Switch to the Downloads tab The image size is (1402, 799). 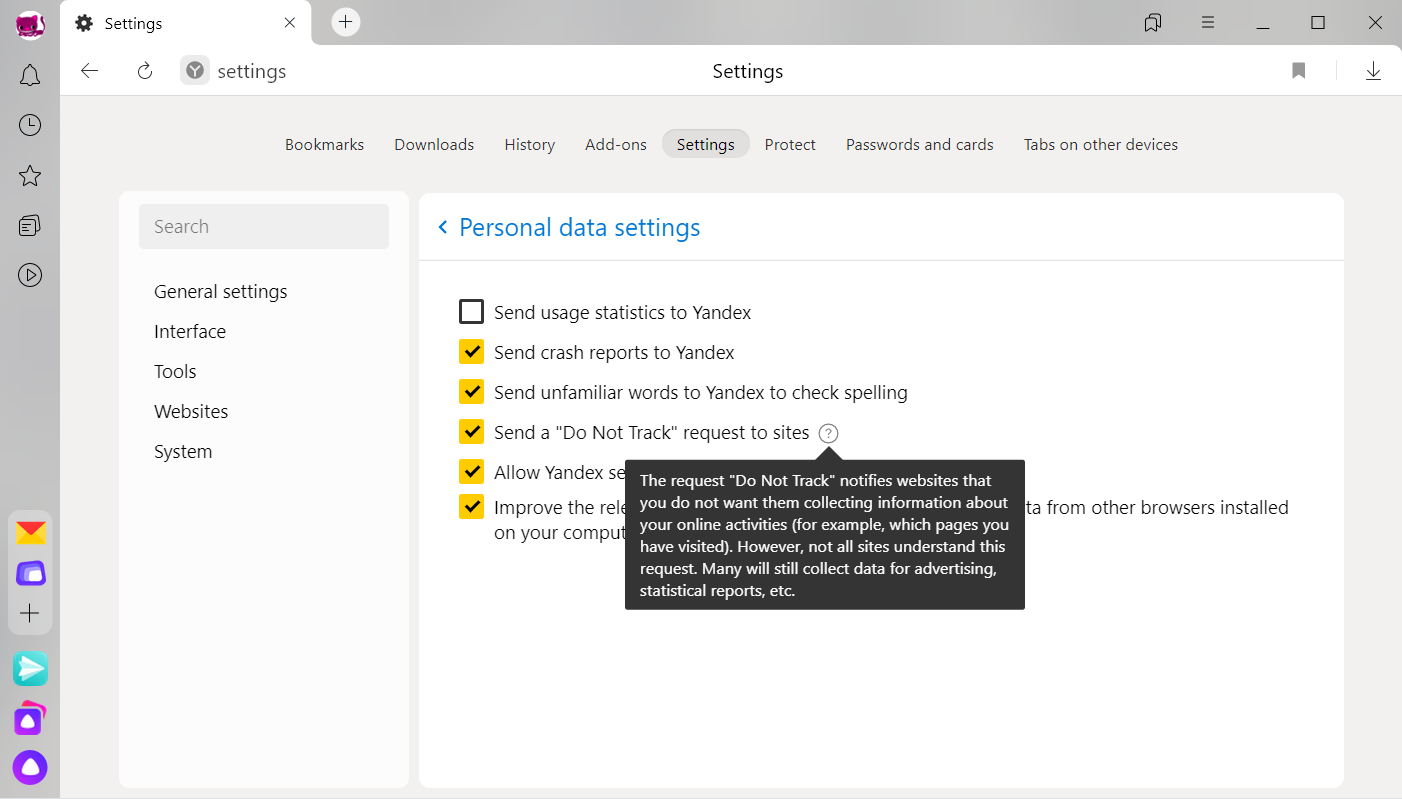[434, 144]
